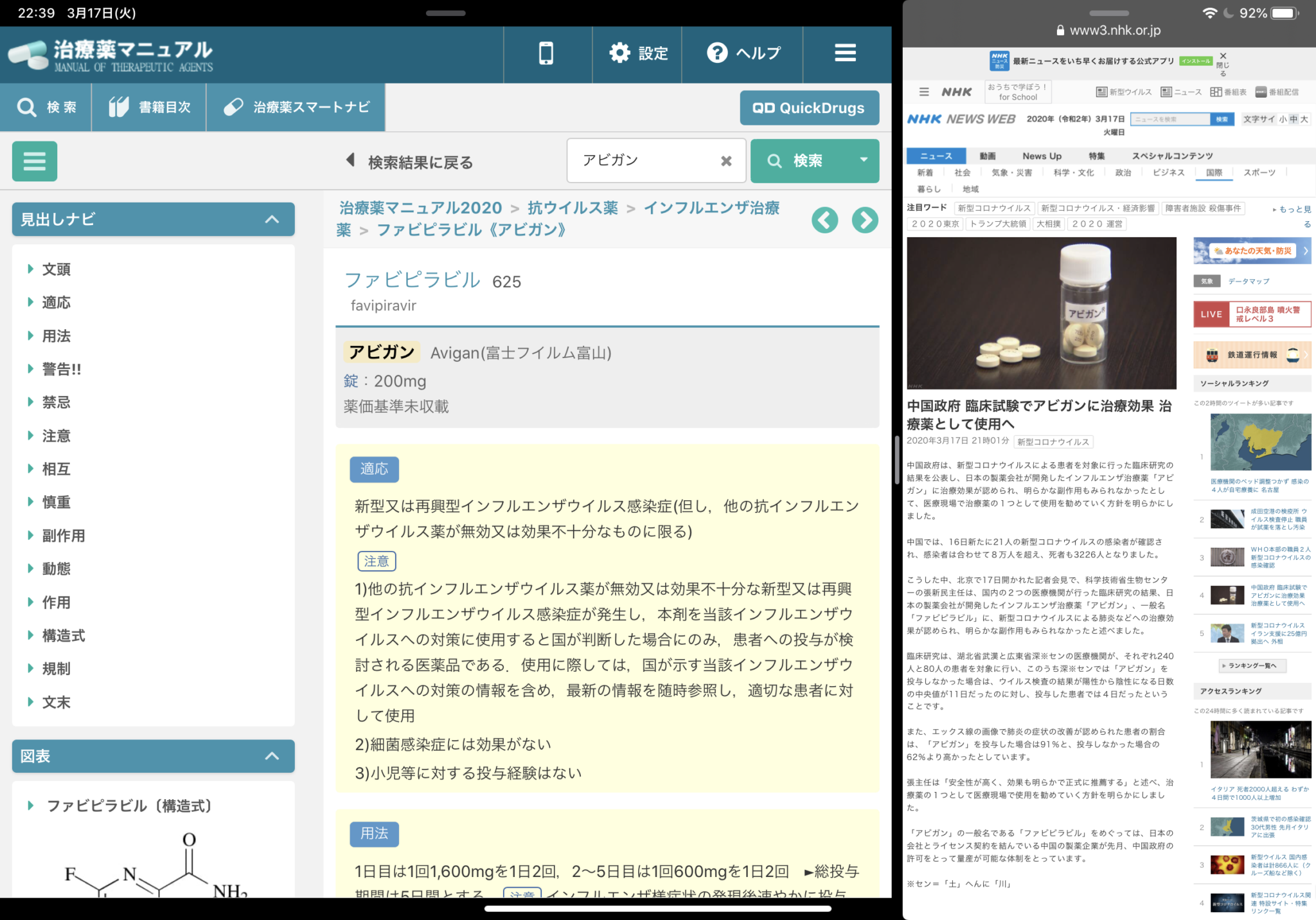
Task: Open 設定 settings gear
Action: (638, 53)
